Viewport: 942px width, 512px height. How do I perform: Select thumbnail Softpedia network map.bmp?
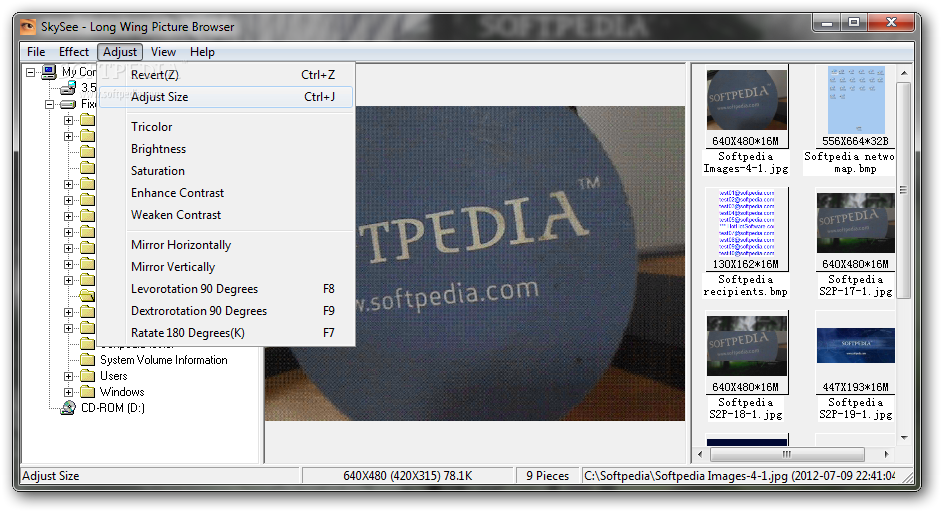click(856, 100)
